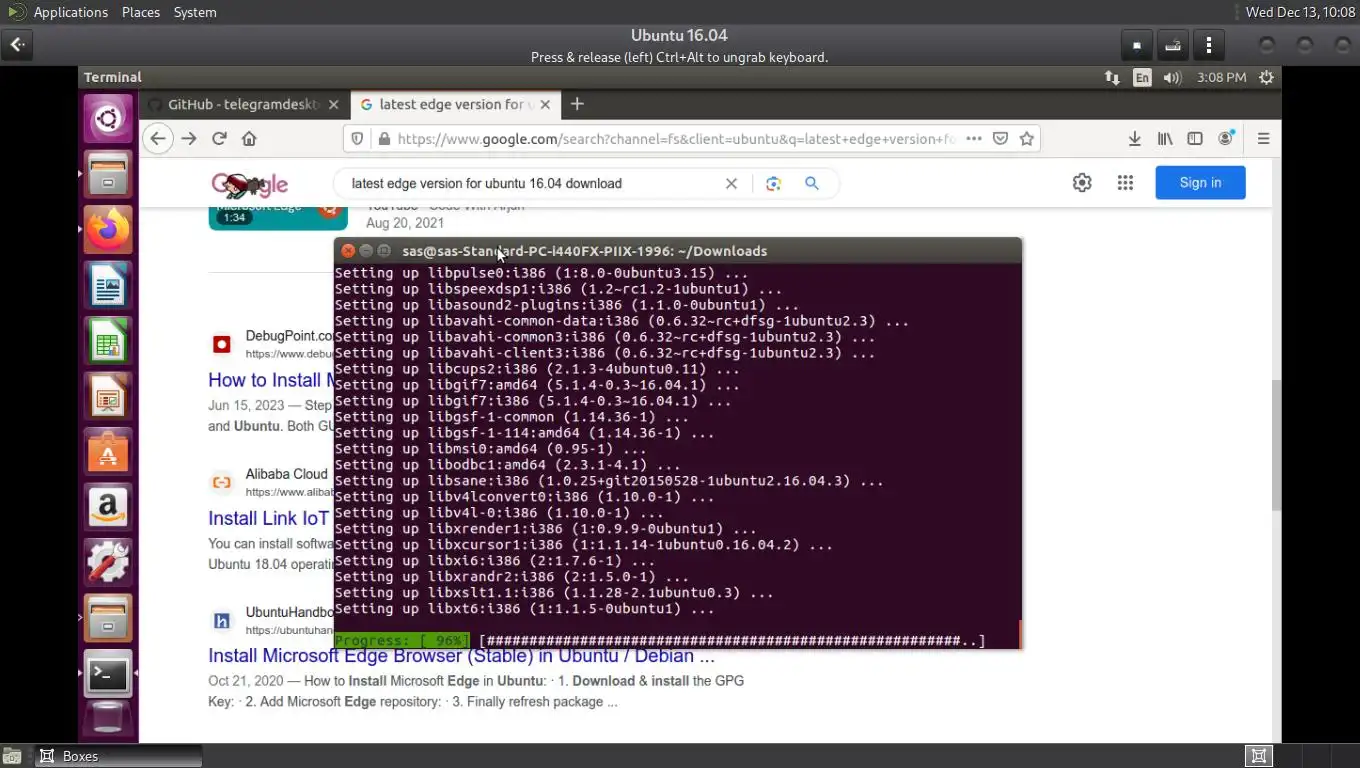Open Install Microsoft Edge Browser result
The height and width of the screenshot is (768, 1360).
coord(461,656)
